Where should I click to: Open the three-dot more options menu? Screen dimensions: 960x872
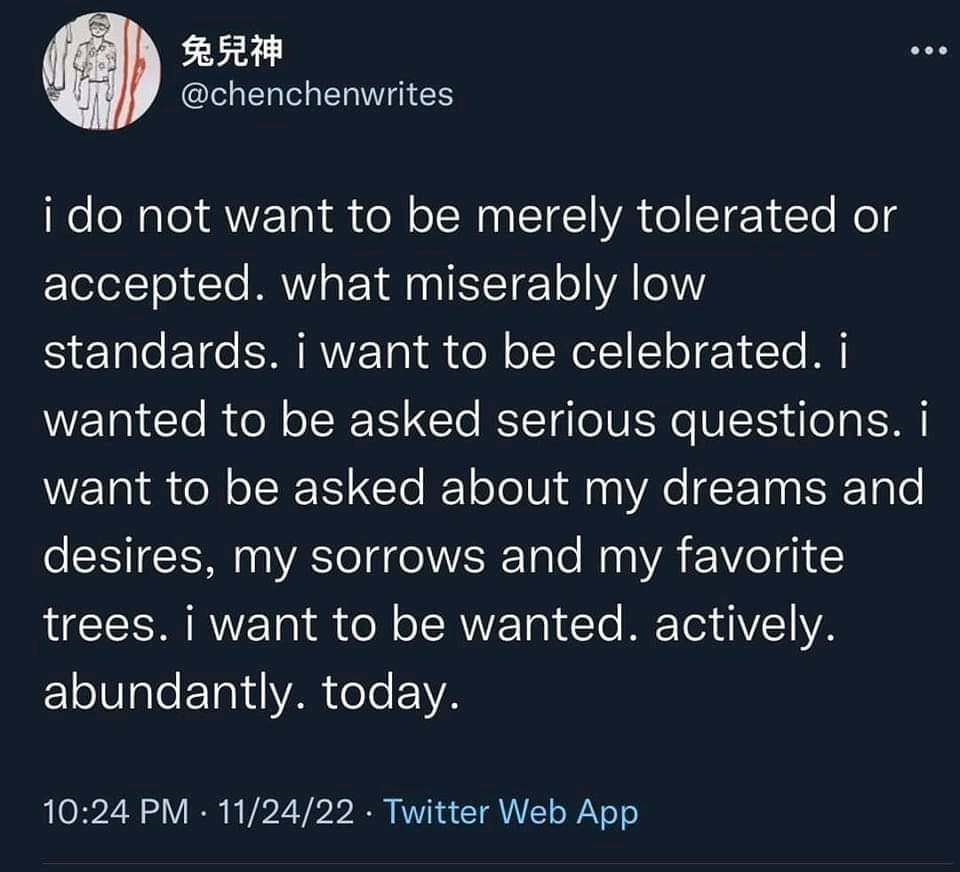click(929, 51)
